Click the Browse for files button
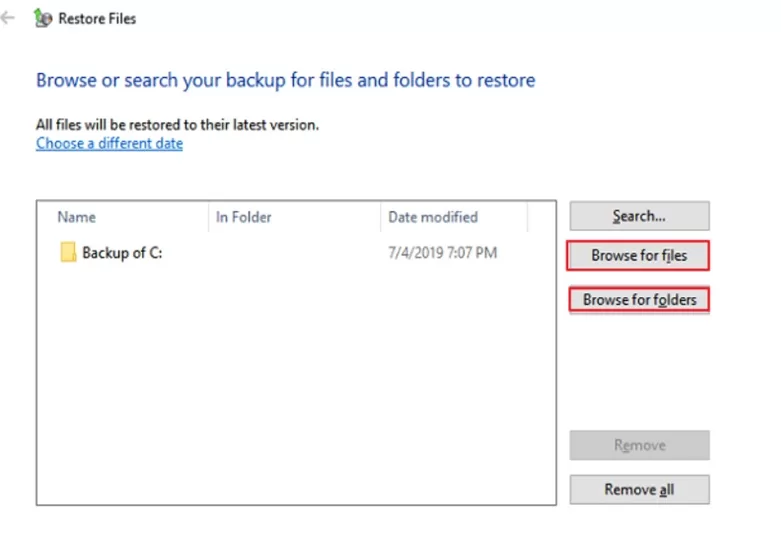This screenshot has width=781, height=534. [x=639, y=256]
